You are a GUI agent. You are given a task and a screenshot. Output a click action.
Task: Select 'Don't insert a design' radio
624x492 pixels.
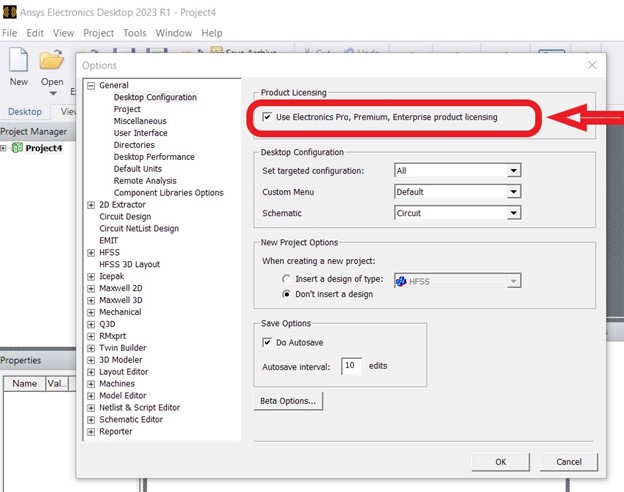(x=286, y=294)
